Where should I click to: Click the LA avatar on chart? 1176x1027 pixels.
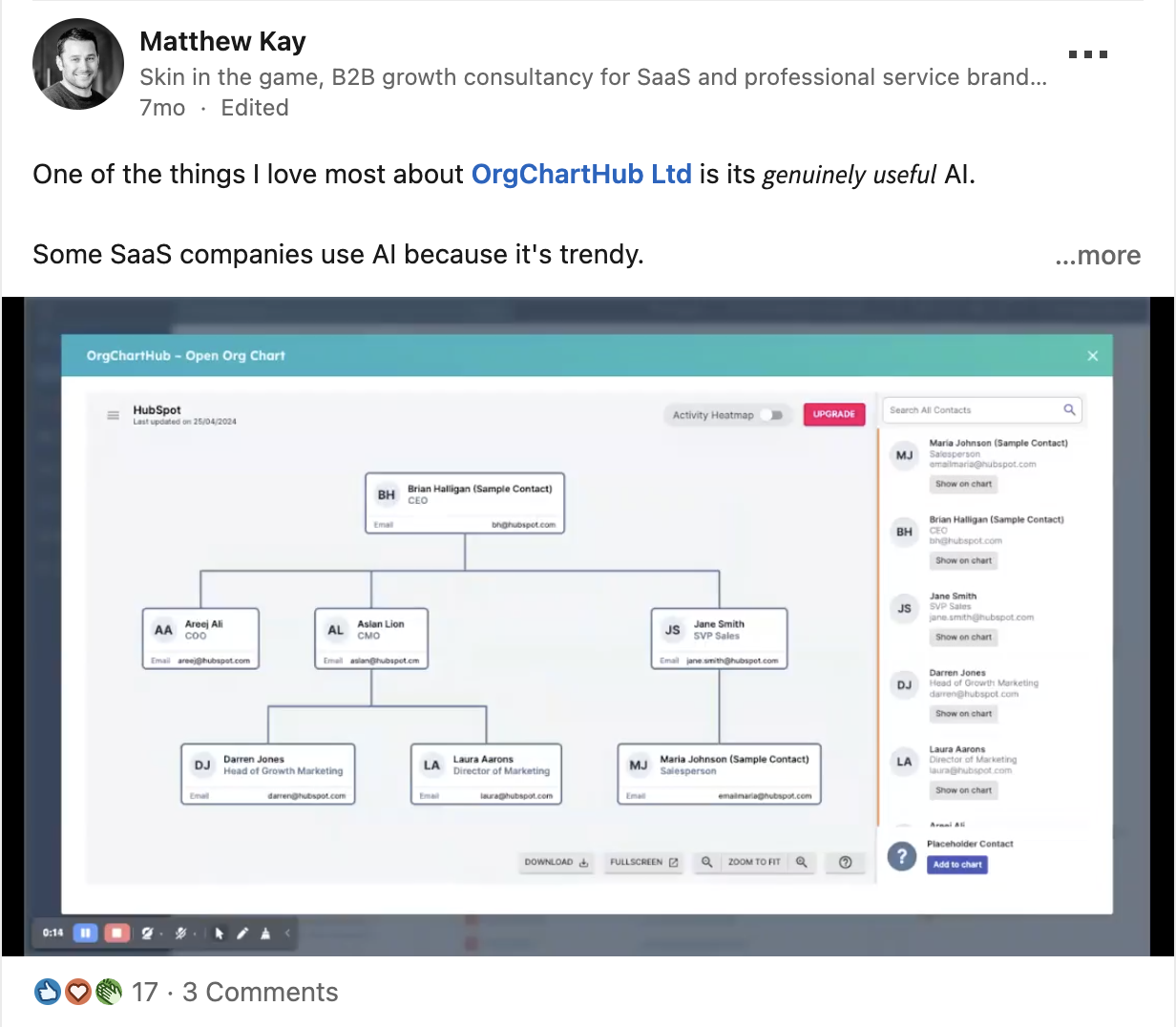pos(431,765)
